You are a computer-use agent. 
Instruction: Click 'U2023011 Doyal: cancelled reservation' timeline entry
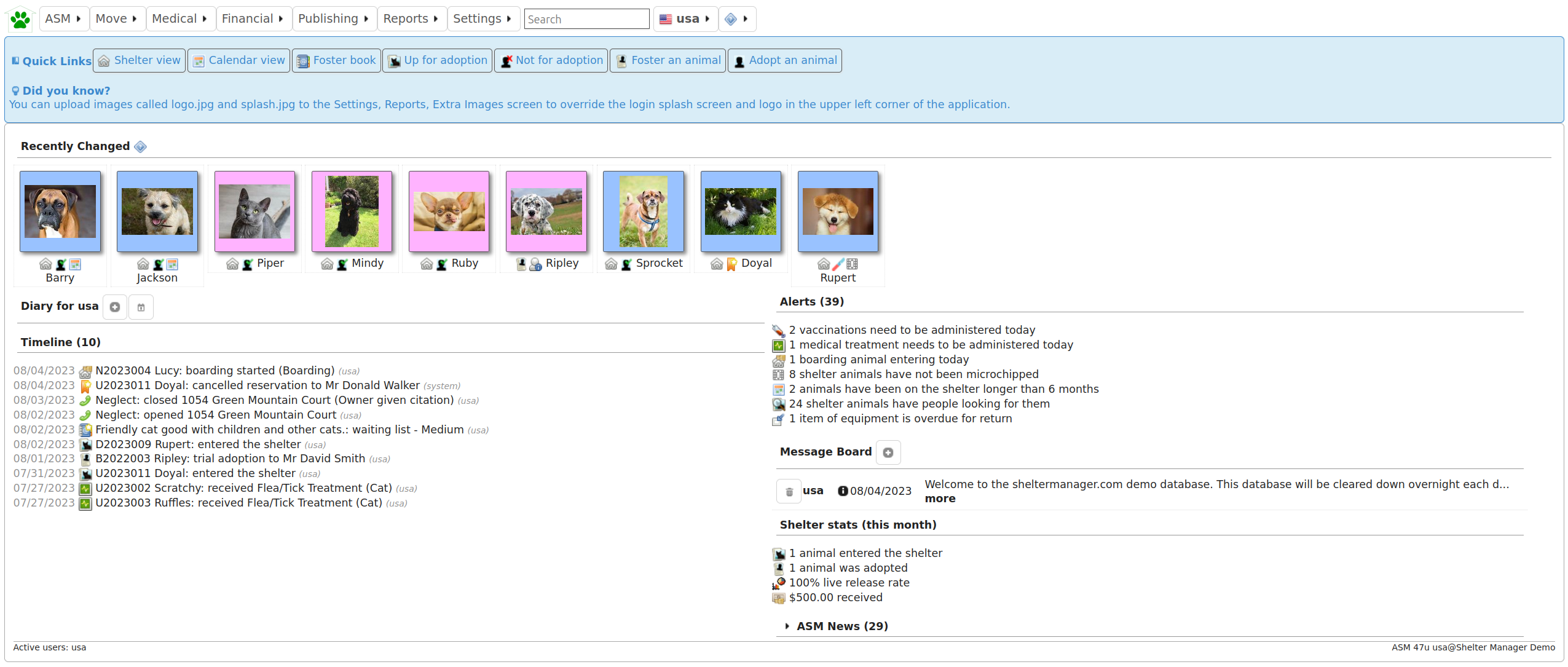(x=258, y=386)
